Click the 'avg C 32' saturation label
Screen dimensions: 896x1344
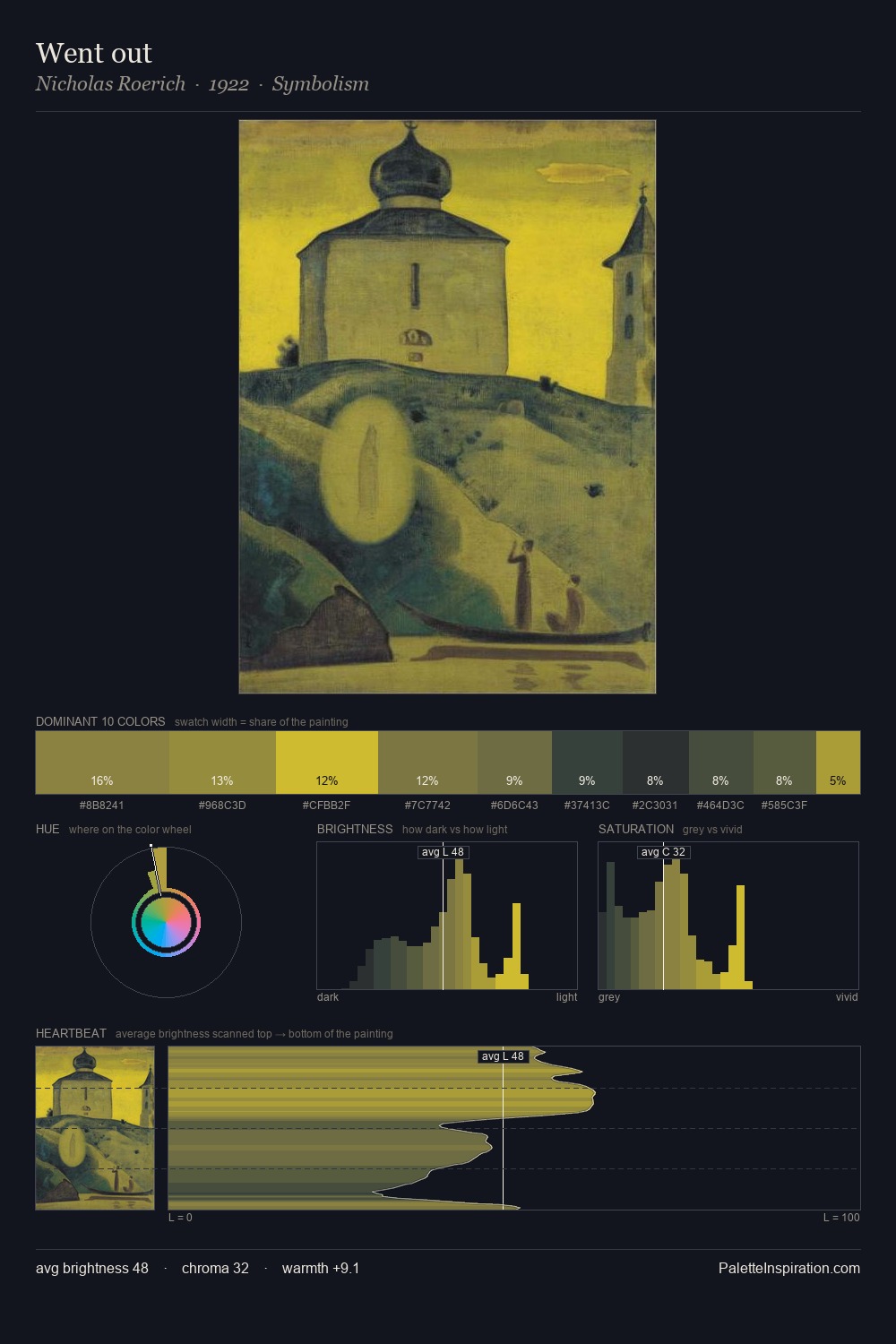(663, 852)
